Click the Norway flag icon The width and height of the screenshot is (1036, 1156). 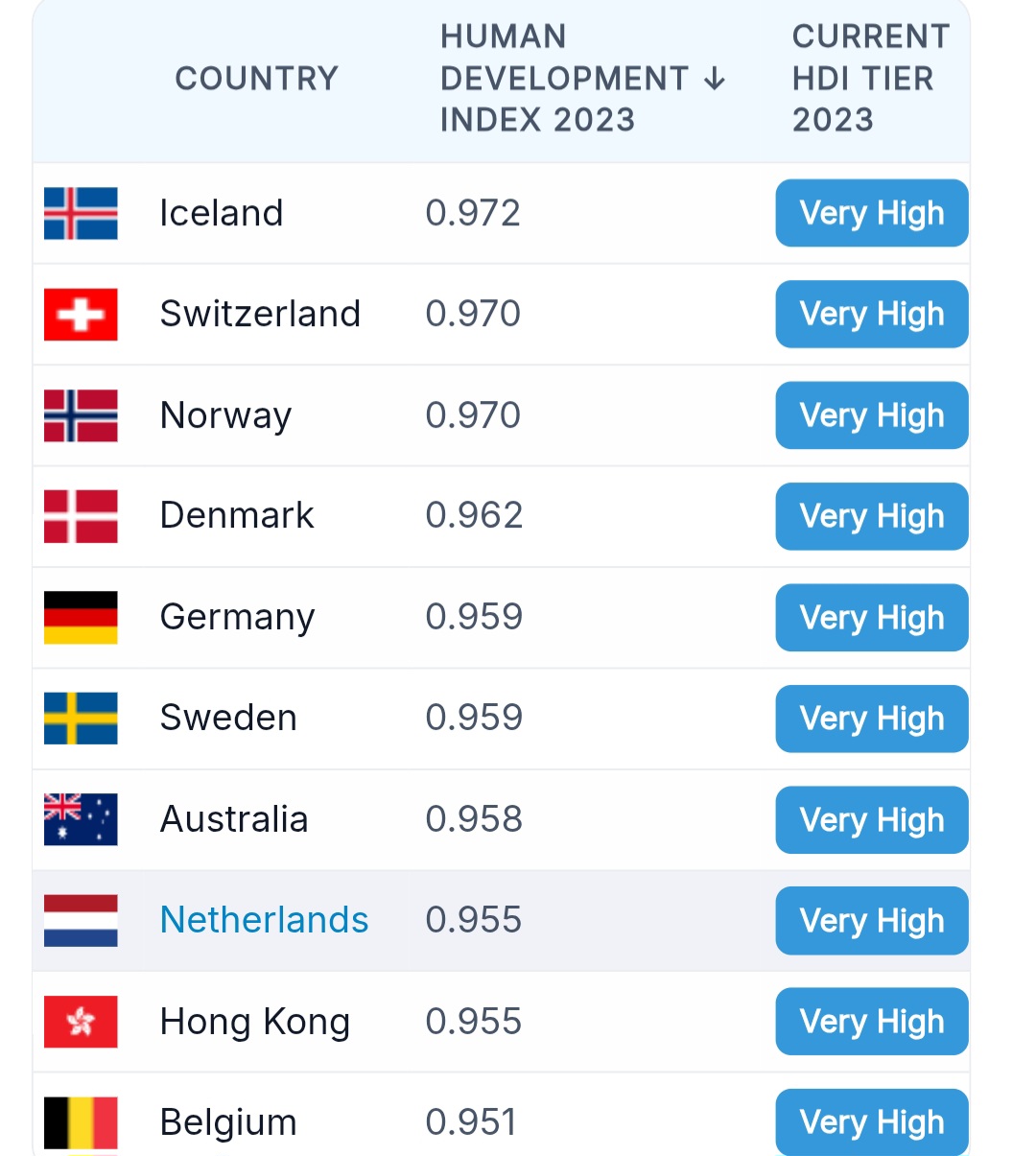pos(81,415)
